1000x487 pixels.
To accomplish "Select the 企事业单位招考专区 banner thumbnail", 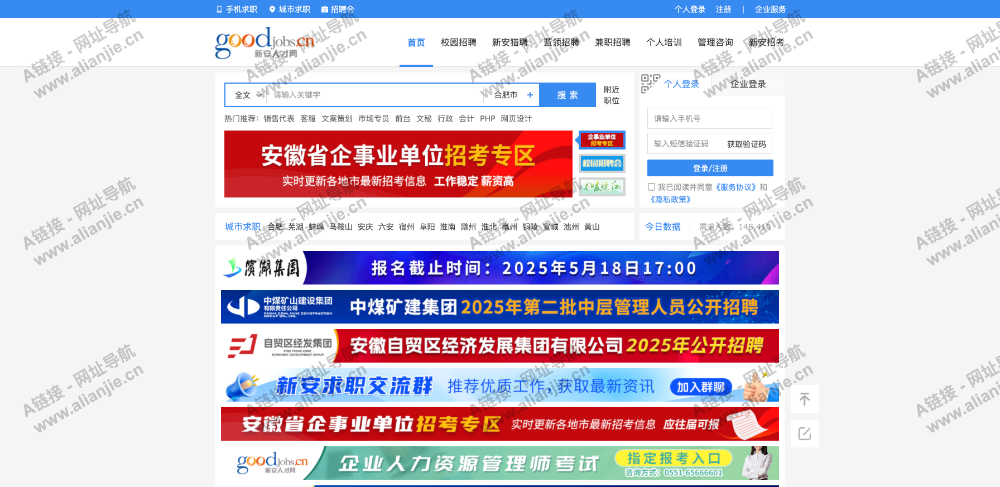I will point(602,140).
